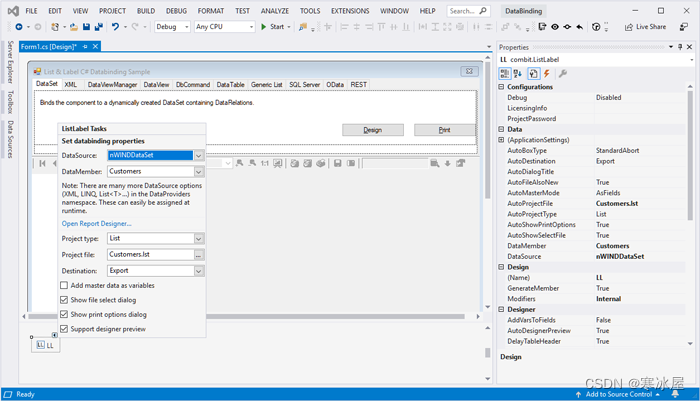The image size is (700, 401).
Task: Click the pin icon on Form1.cs tab
Action: click(85, 46)
